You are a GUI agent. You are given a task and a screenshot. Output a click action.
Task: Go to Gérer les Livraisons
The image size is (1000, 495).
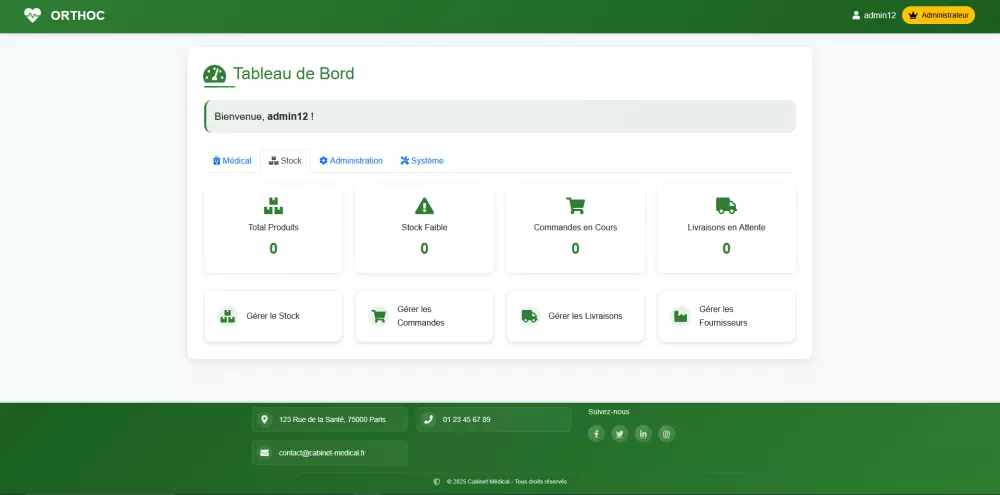point(575,316)
